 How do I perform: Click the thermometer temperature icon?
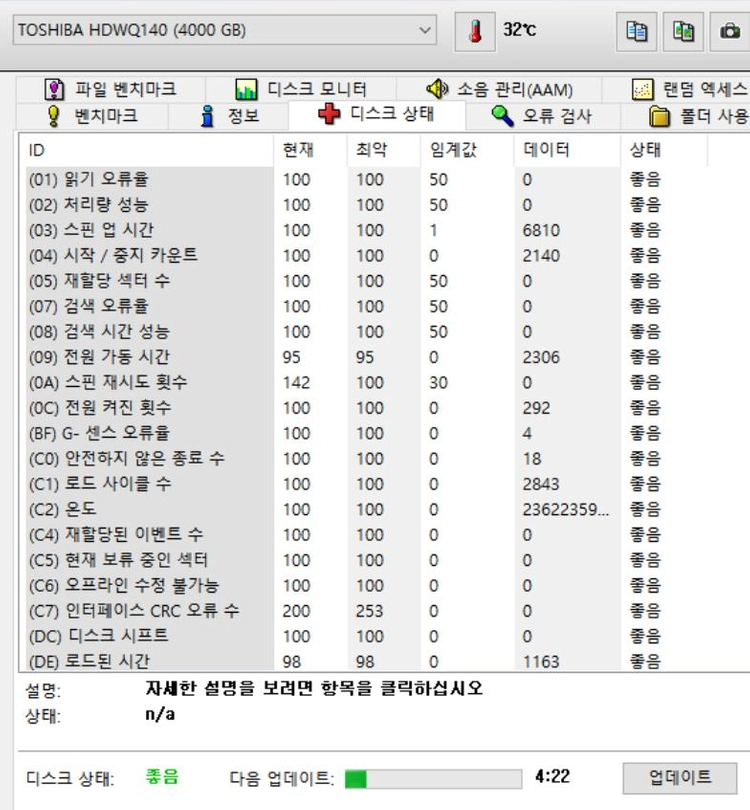pos(475,31)
